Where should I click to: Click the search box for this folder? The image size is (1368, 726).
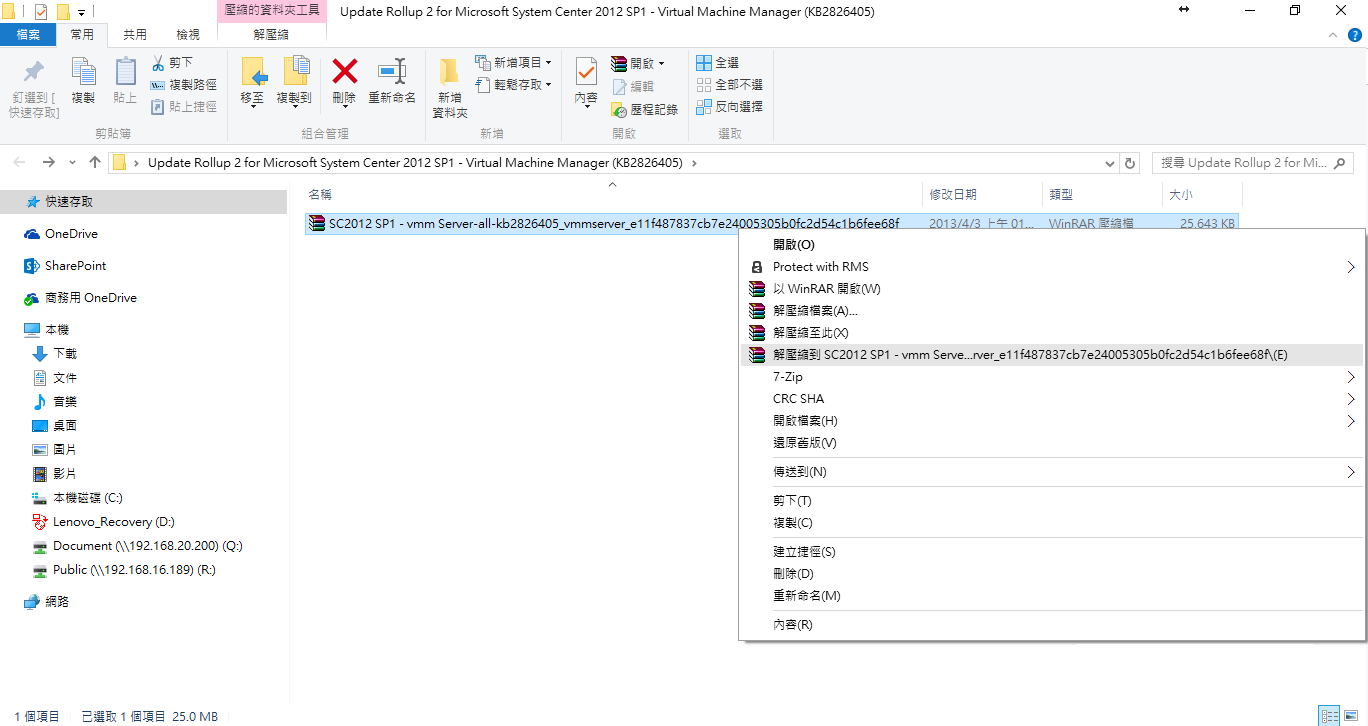(x=1252, y=163)
